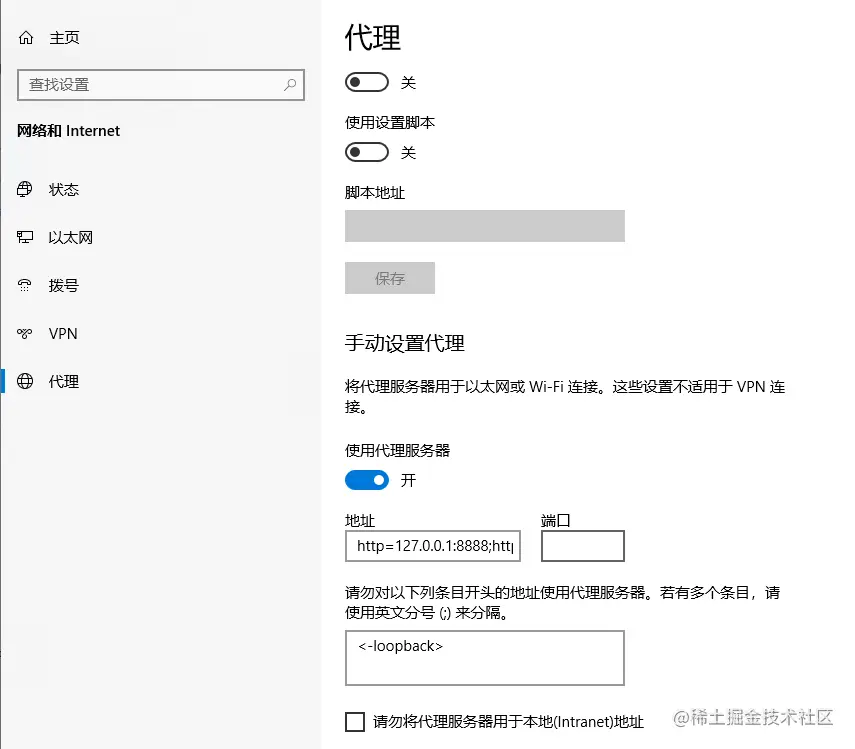The image size is (855, 749).
Task: Click the empty 端口 port field
Action: click(583, 546)
